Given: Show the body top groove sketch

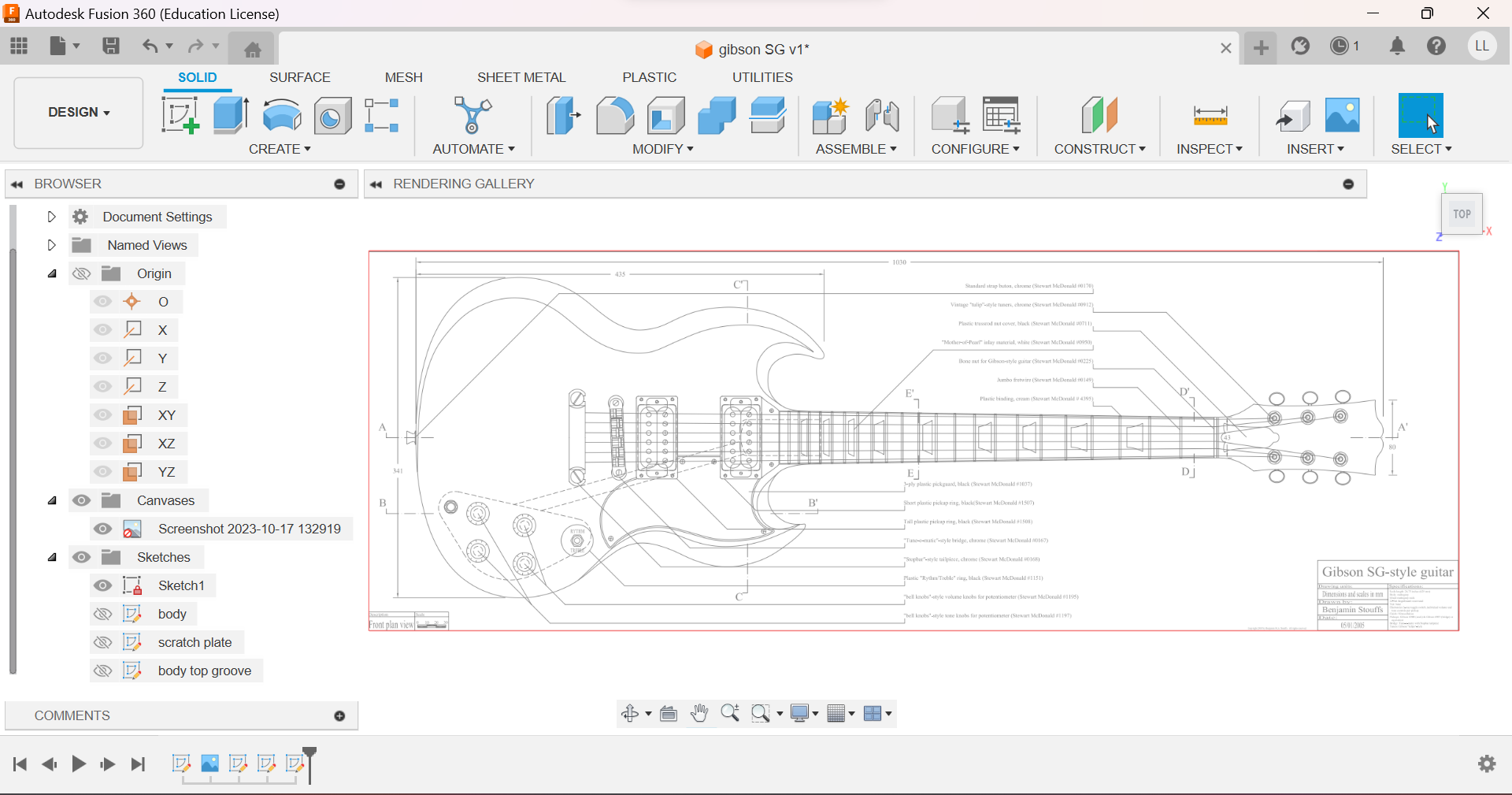Looking at the screenshot, I should [102, 671].
